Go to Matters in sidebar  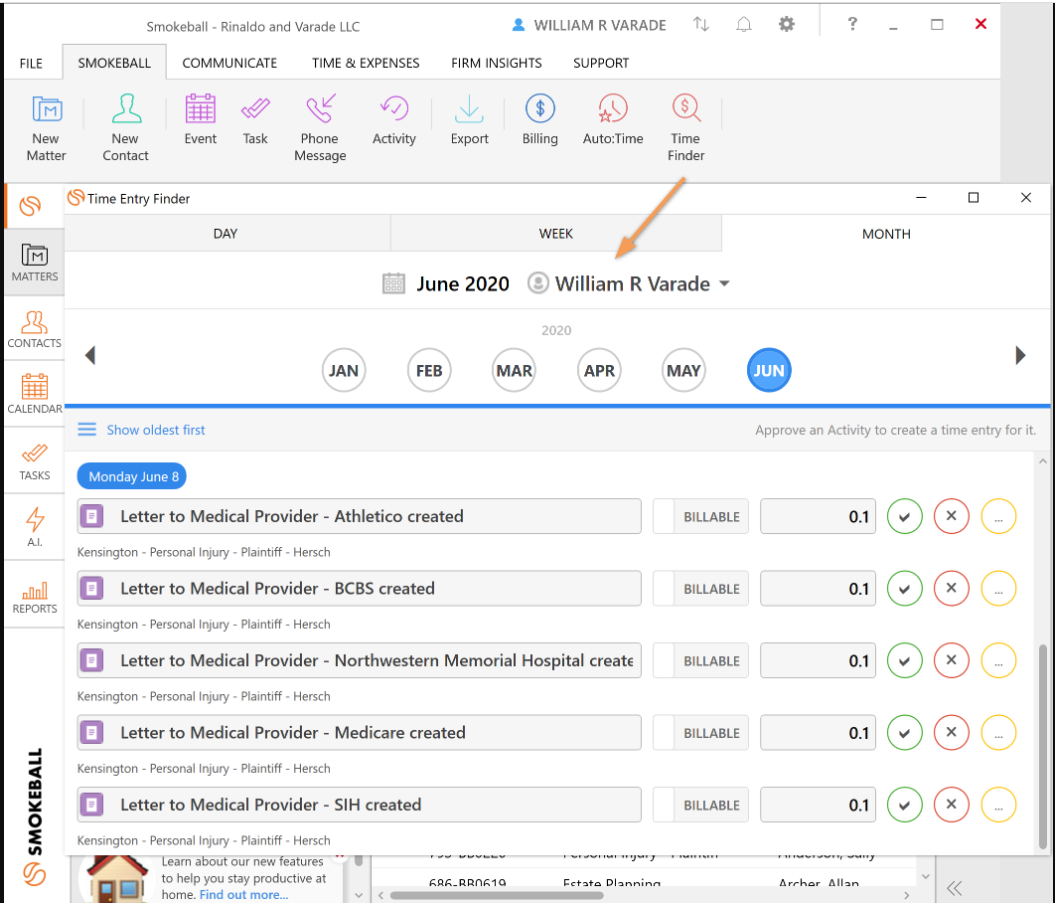pos(34,262)
